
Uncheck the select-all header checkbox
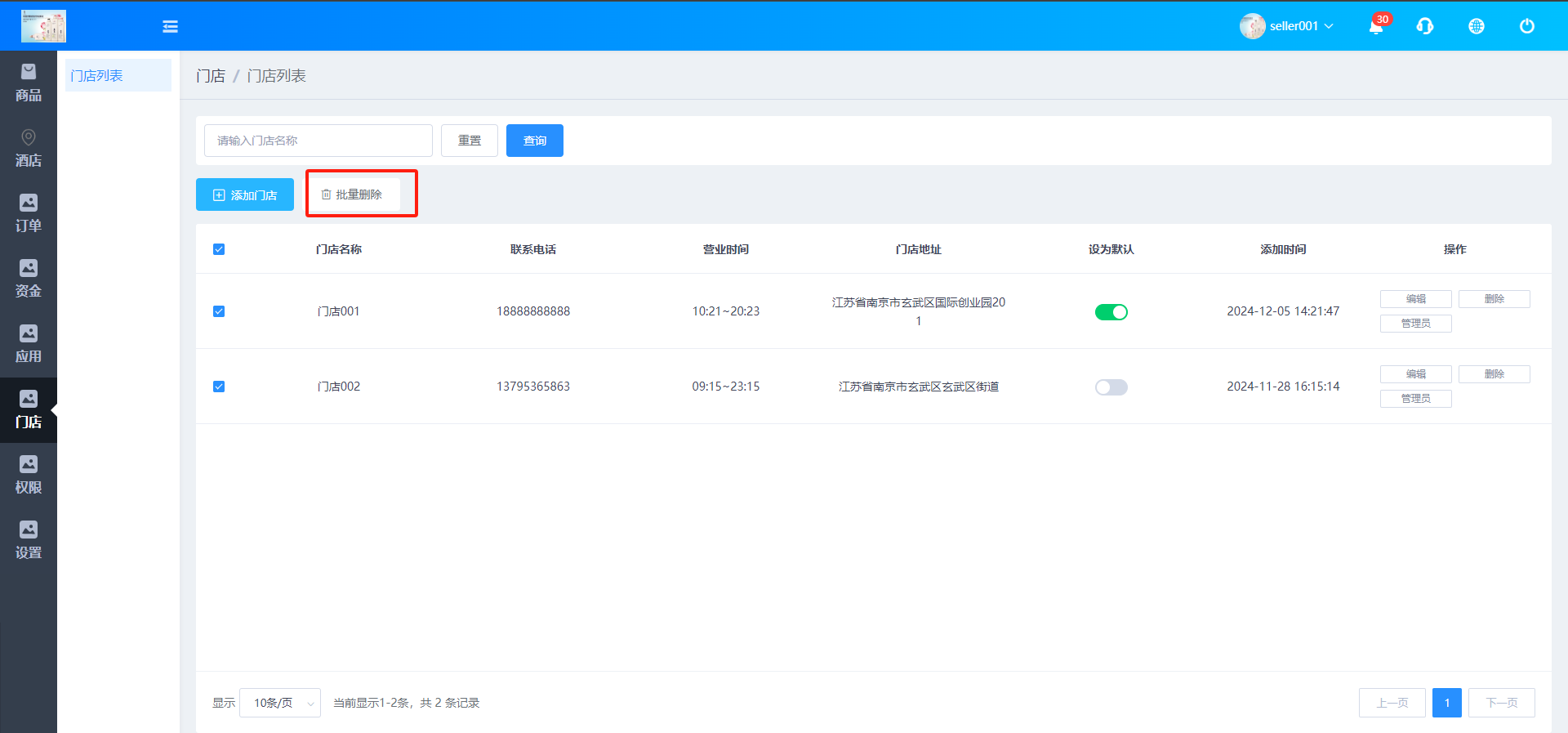point(219,249)
